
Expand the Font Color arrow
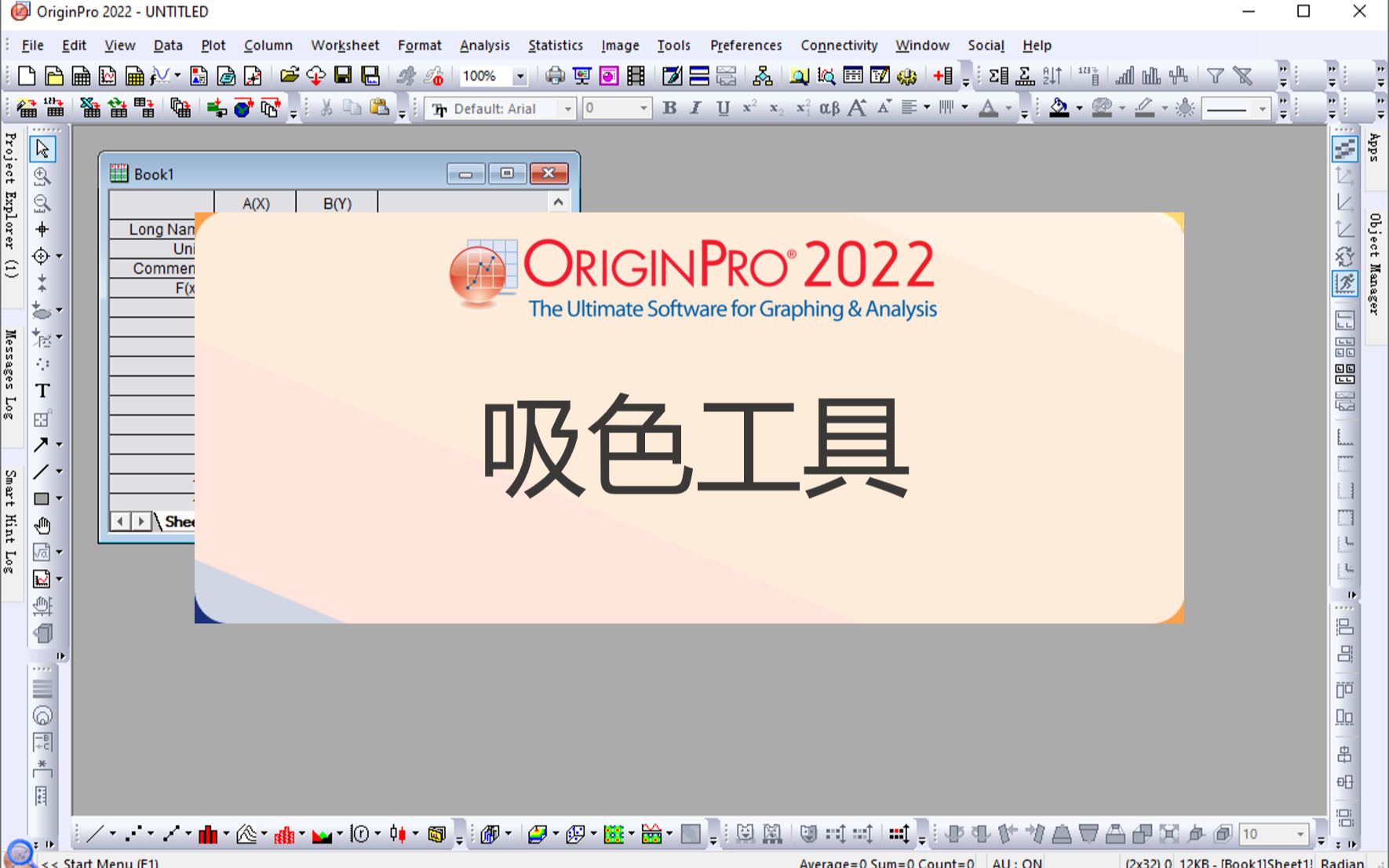(1008, 108)
